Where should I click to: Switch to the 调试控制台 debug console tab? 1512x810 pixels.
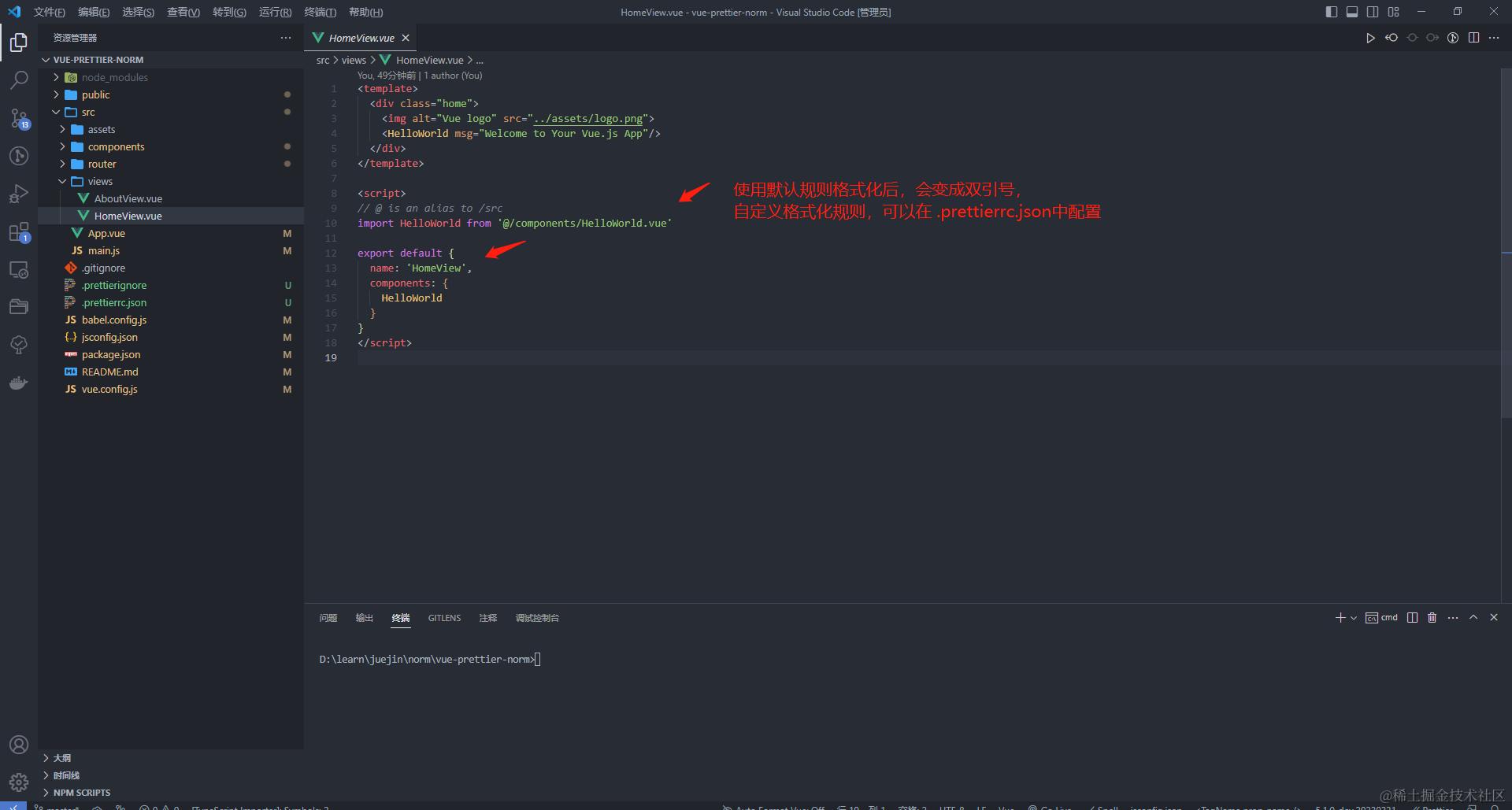pos(538,618)
